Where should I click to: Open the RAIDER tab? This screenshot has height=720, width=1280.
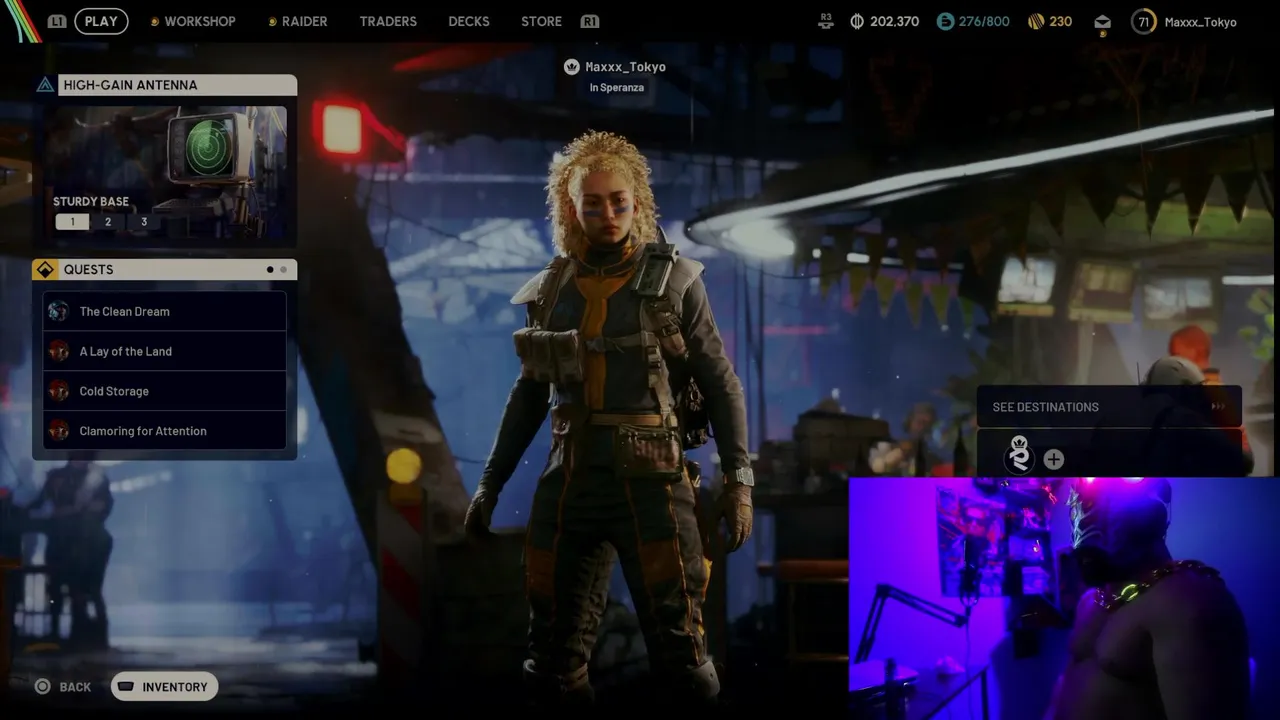tap(304, 21)
